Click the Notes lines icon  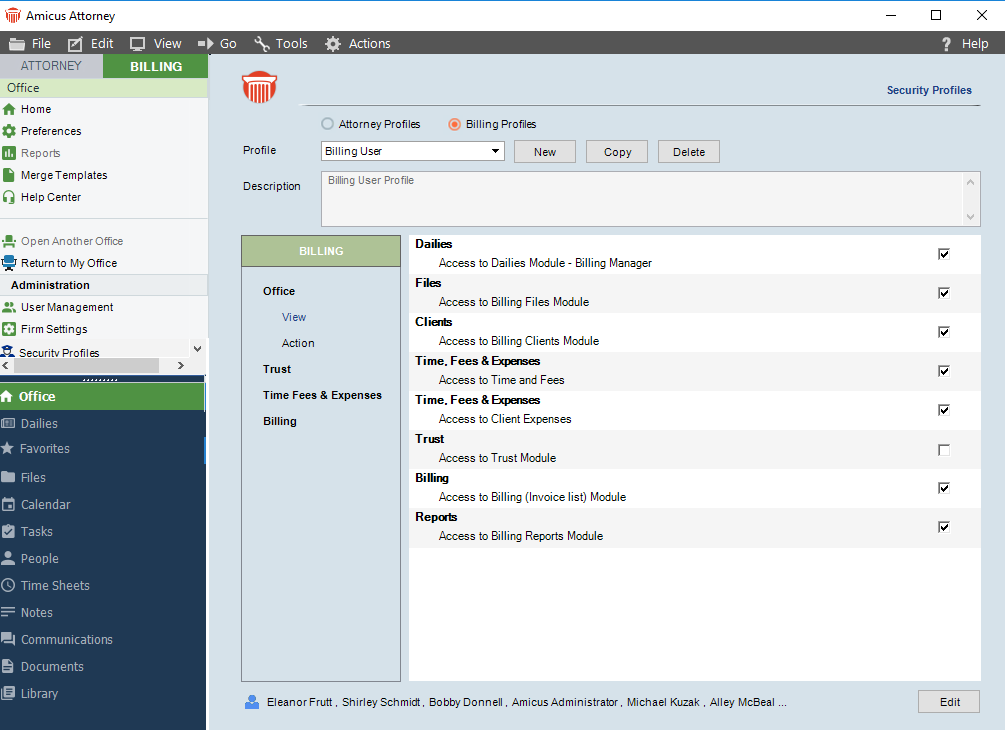(x=8, y=612)
